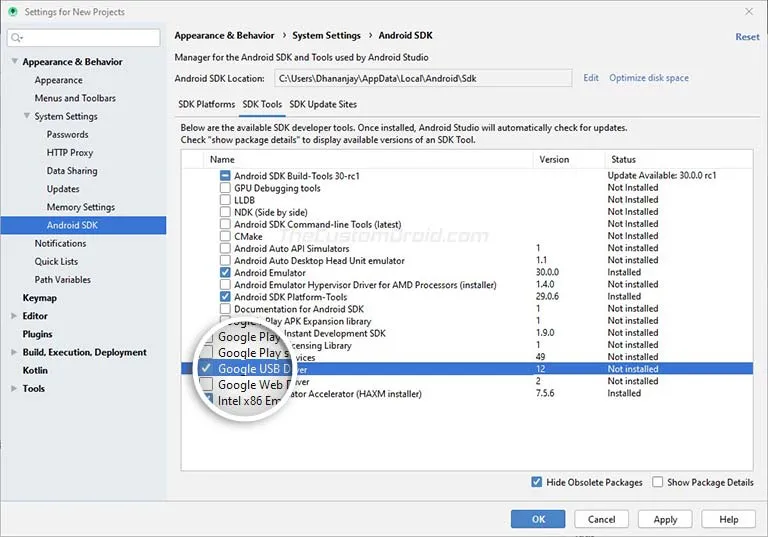
Task: Expand Build, Execution, Deployment node
Action: [14, 352]
